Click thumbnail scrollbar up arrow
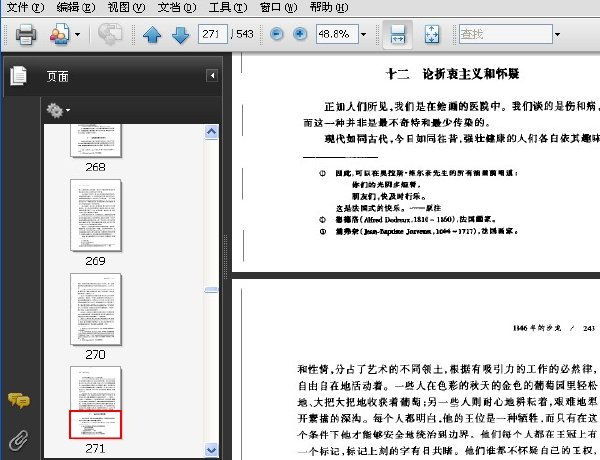 (211, 132)
